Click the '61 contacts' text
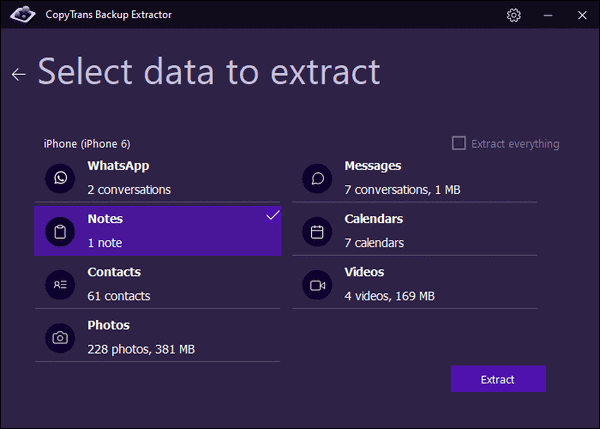Screen dimensions: 600x429 (119, 296)
